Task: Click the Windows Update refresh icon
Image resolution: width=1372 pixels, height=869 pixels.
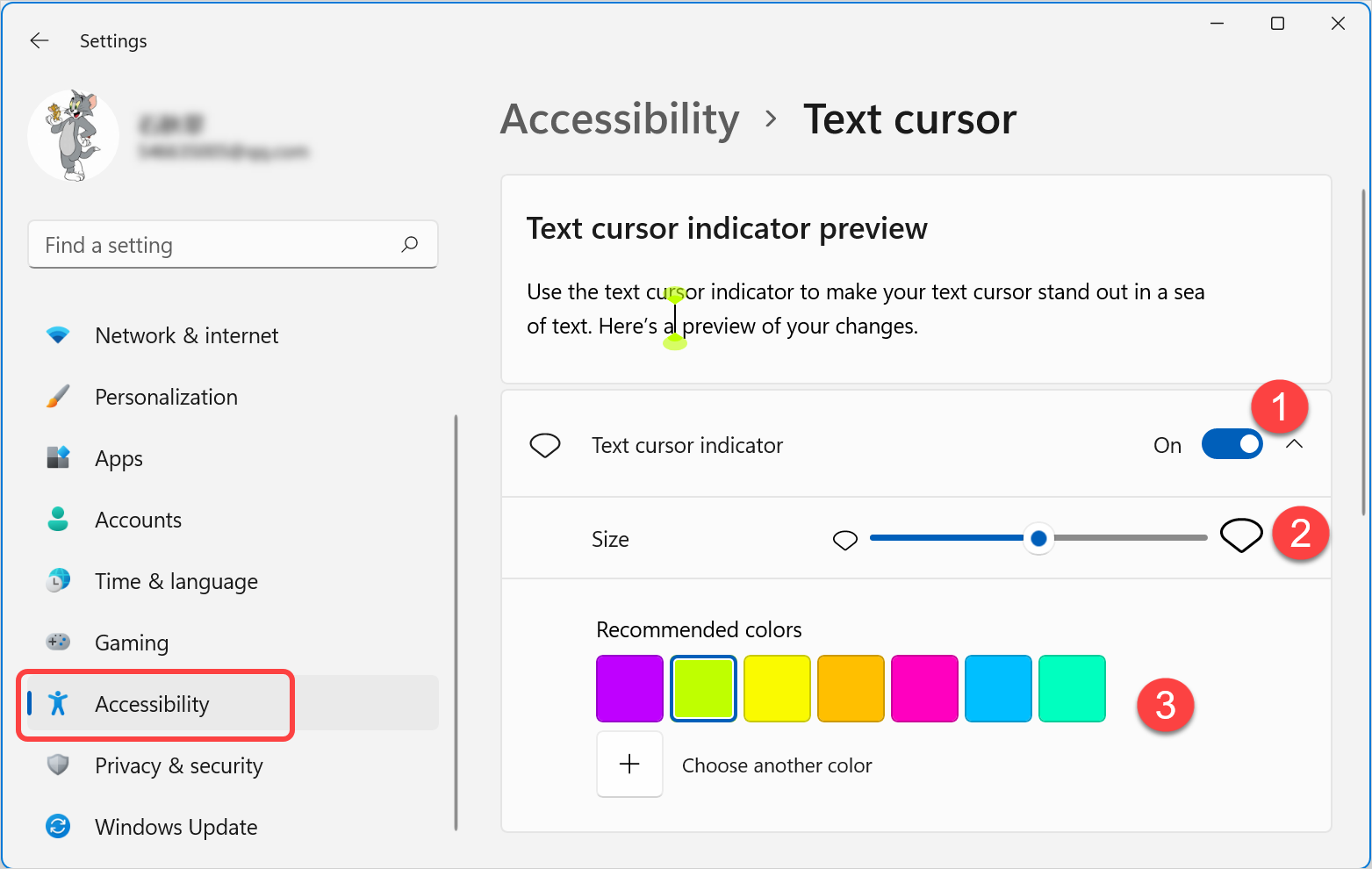Action: coord(58,827)
